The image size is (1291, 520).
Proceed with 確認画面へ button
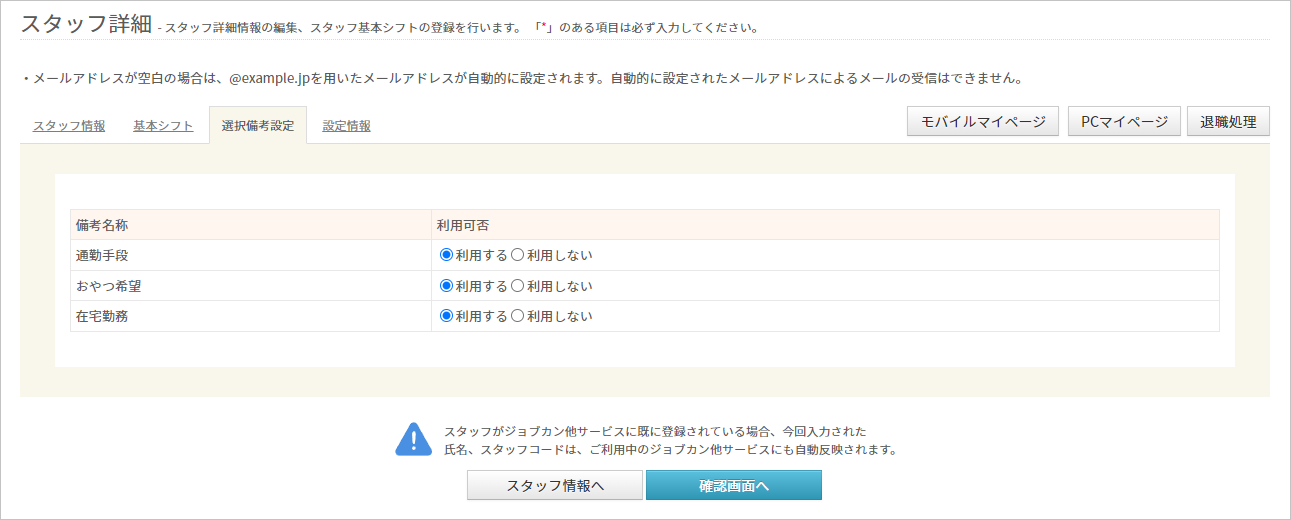click(x=734, y=486)
